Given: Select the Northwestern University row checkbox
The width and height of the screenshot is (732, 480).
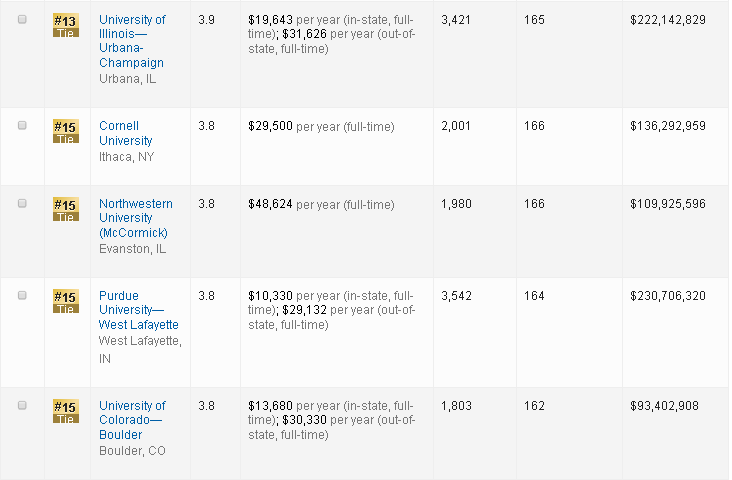Looking at the screenshot, I should [x=23, y=203].
